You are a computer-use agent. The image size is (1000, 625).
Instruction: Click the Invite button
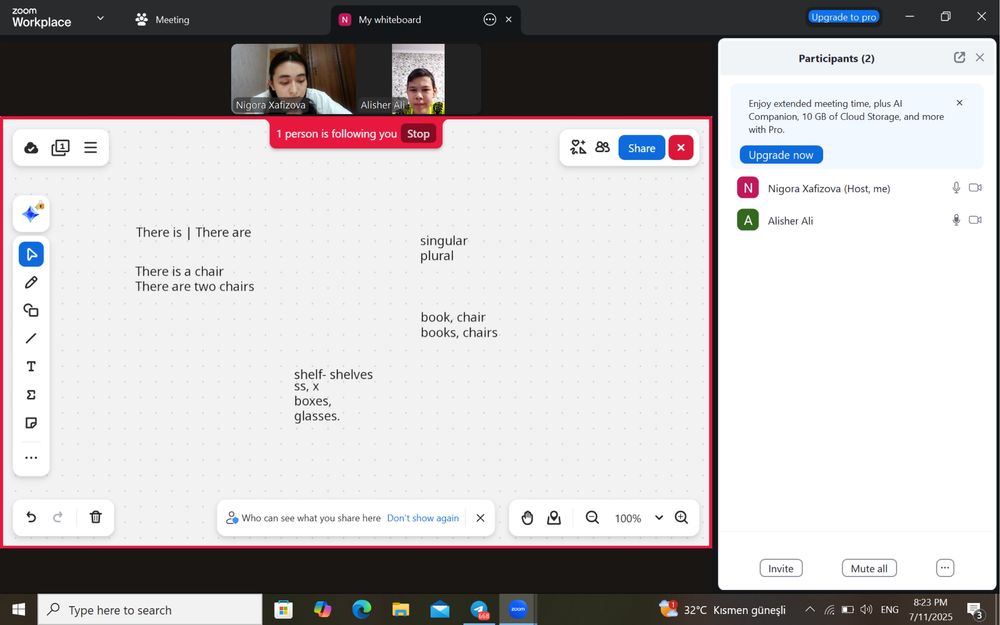tap(781, 568)
